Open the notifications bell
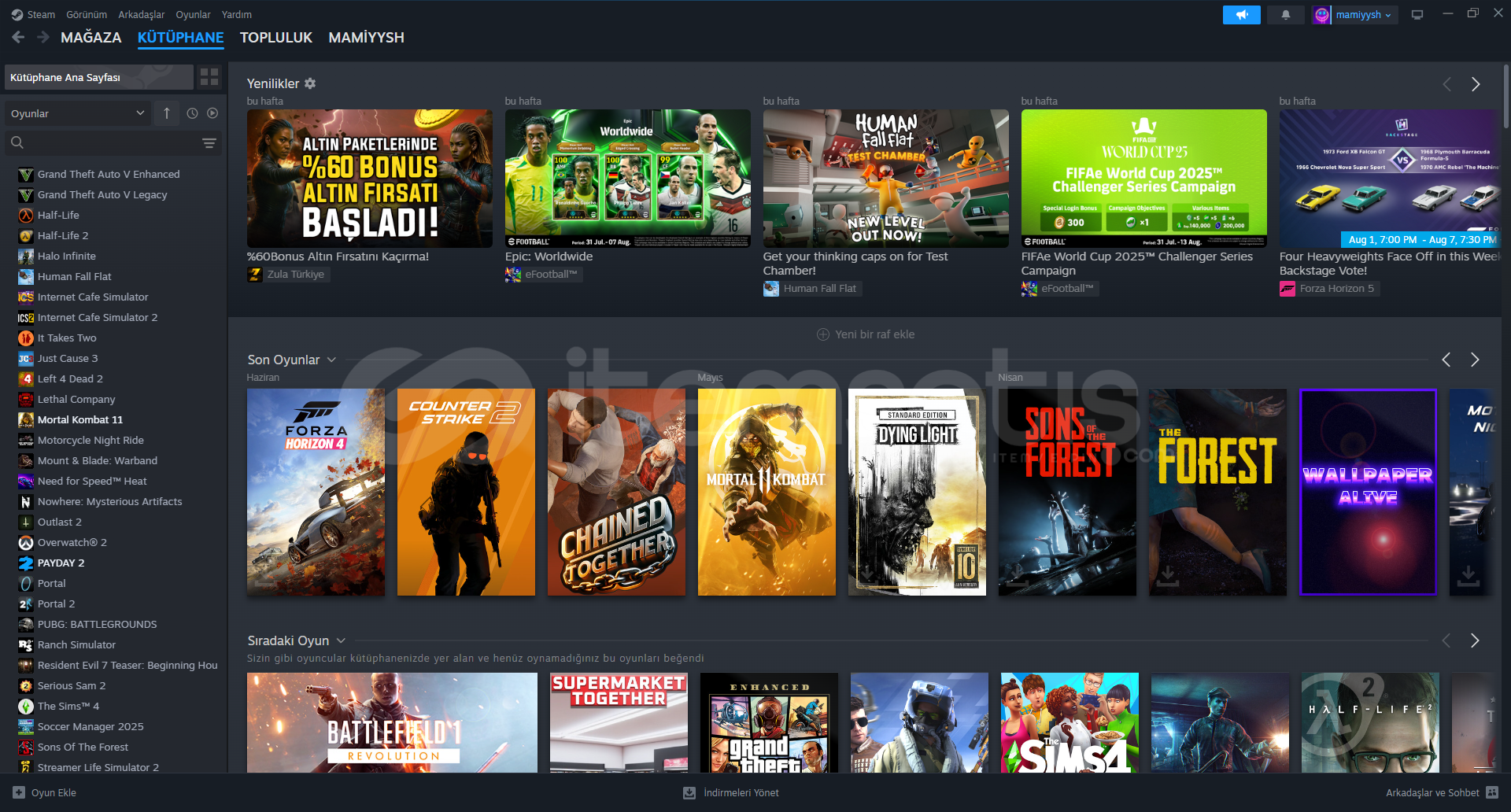This screenshot has height=812, width=1511. pyautogui.click(x=1286, y=15)
